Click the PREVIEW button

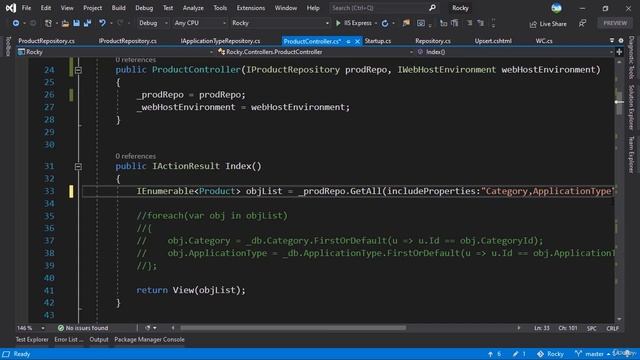tap(615, 23)
